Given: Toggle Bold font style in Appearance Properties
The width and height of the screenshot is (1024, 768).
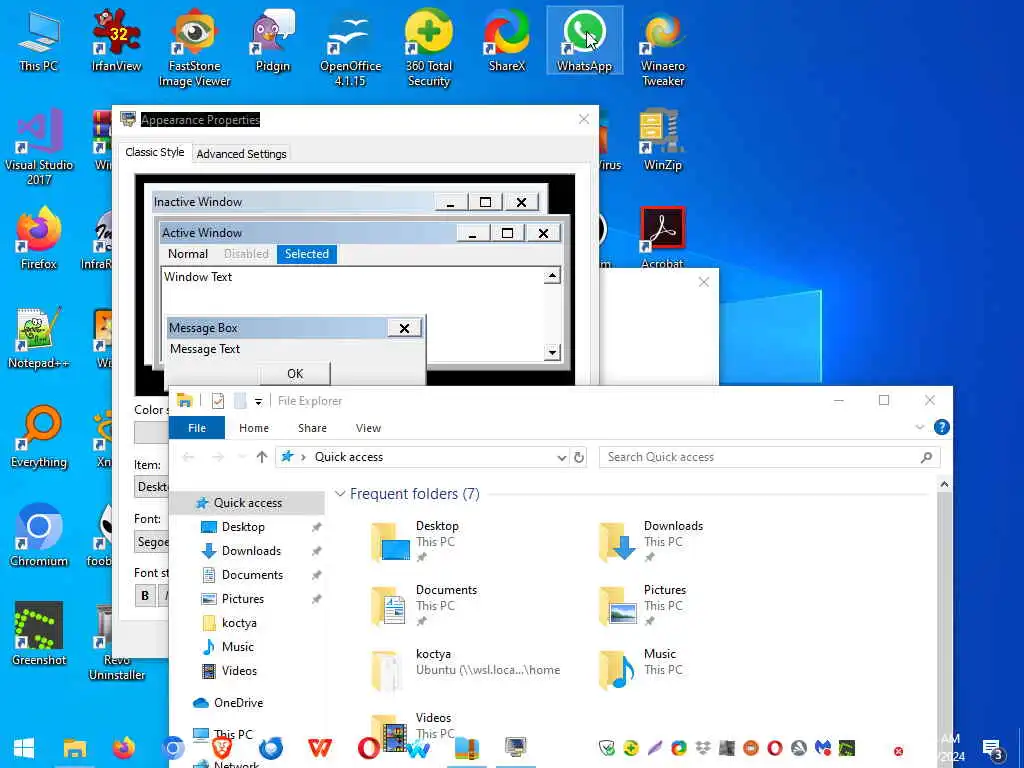Looking at the screenshot, I should point(145,596).
